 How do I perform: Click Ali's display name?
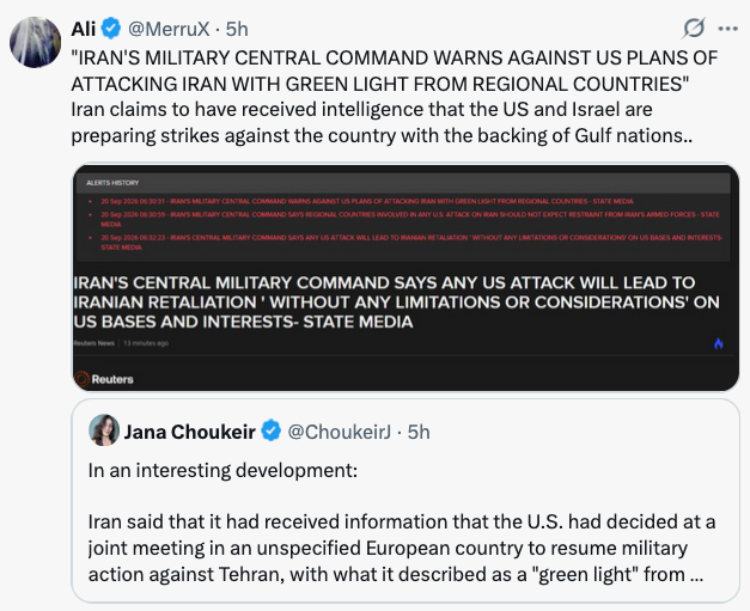tap(83, 29)
